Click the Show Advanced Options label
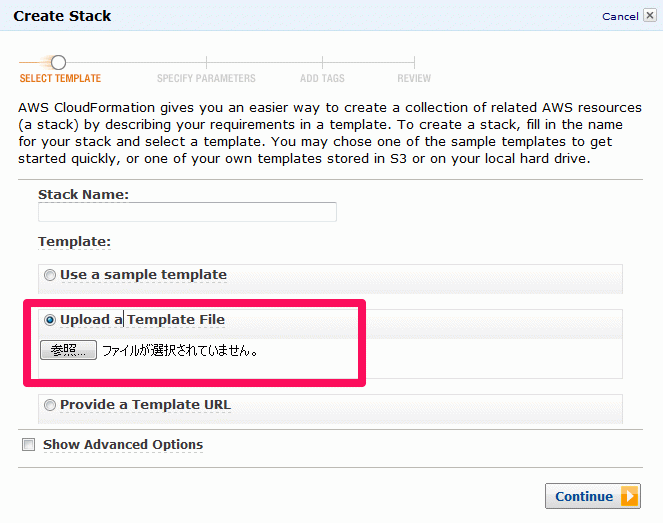Screen dimensions: 663x523 [123, 445]
